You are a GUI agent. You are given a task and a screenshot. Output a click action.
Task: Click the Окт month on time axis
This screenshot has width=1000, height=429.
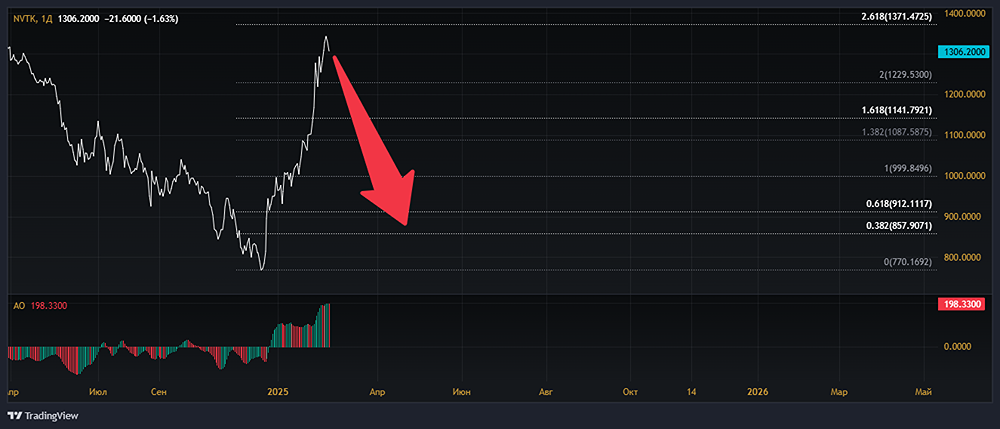(629, 393)
